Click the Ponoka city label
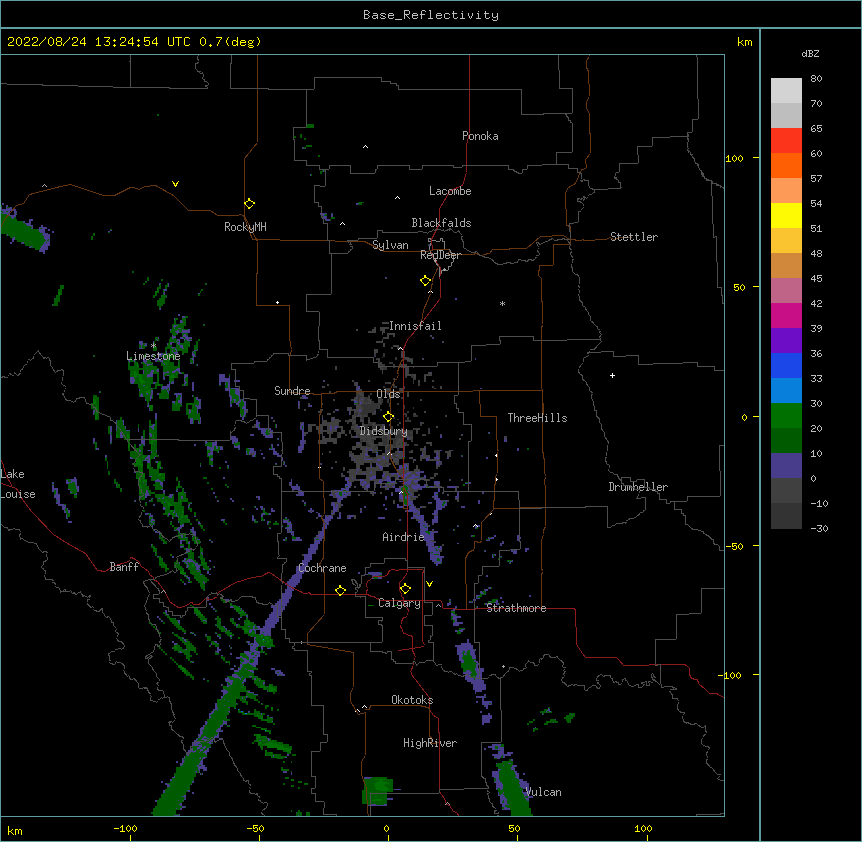 (x=480, y=136)
